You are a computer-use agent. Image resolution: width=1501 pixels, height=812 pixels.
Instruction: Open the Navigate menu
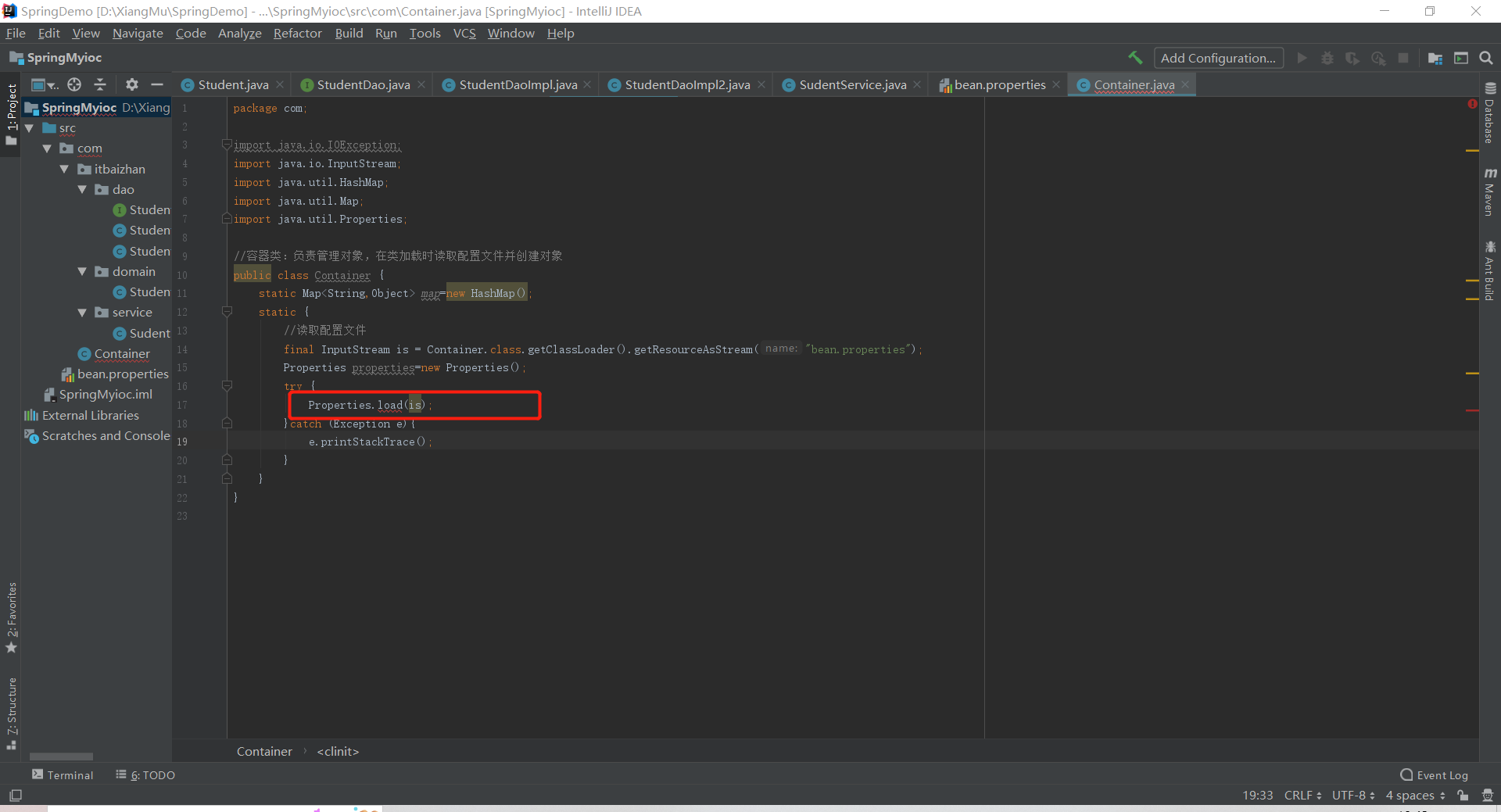[138, 33]
